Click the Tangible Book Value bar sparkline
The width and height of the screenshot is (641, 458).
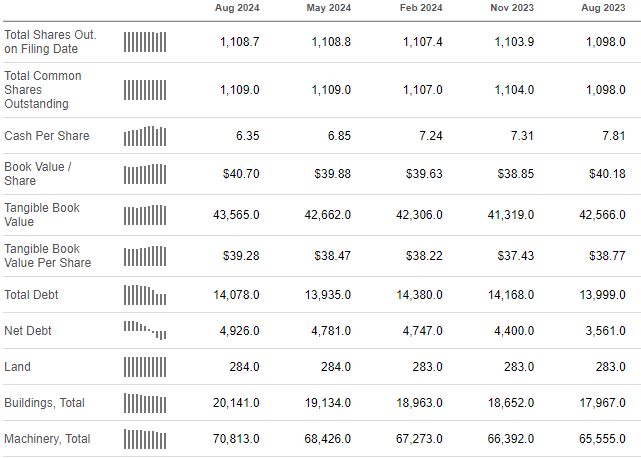(x=145, y=215)
